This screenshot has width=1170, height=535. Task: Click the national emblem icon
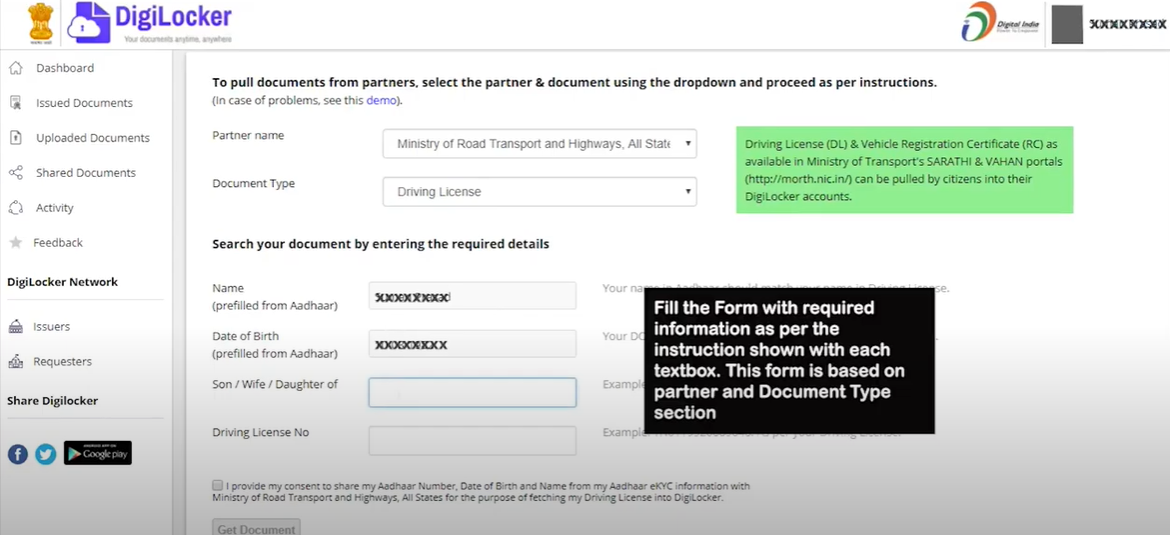click(x=41, y=22)
